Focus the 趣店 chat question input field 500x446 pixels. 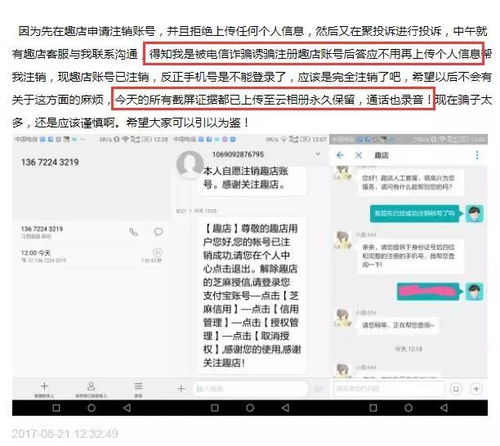tap(389, 389)
